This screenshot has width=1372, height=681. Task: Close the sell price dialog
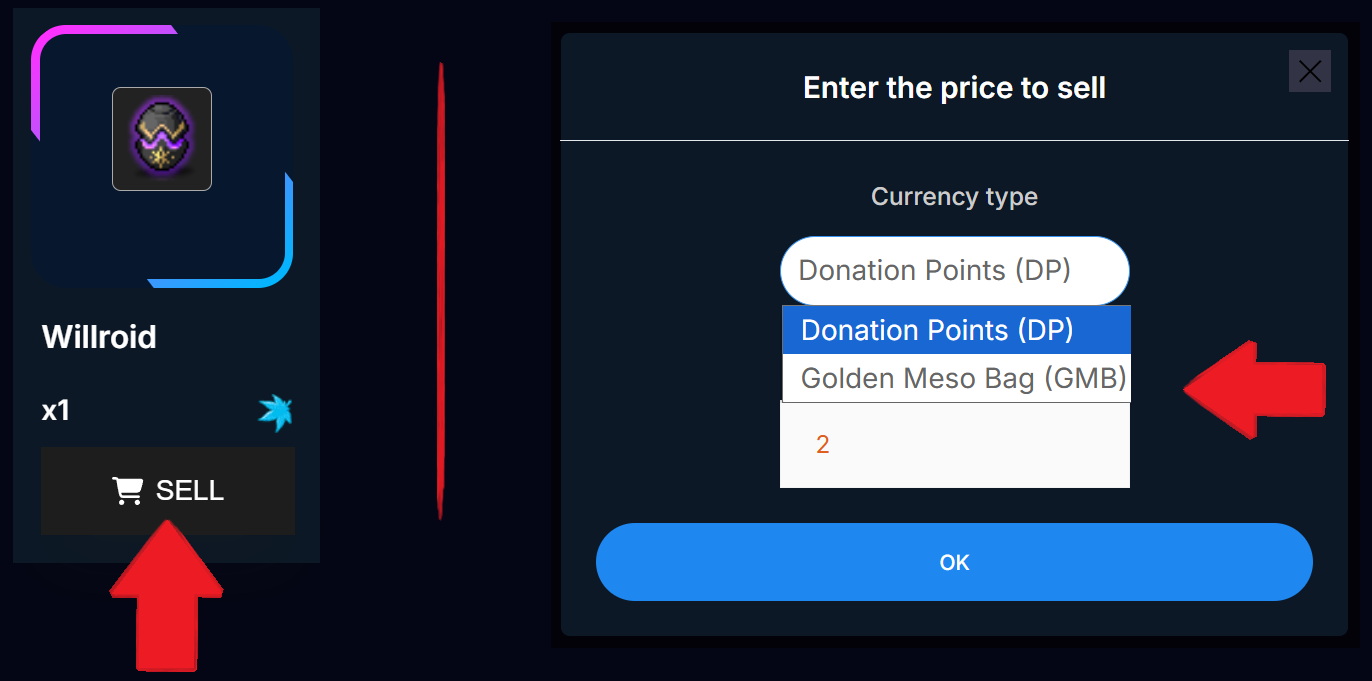pyautogui.click(x=1309, y=71)
